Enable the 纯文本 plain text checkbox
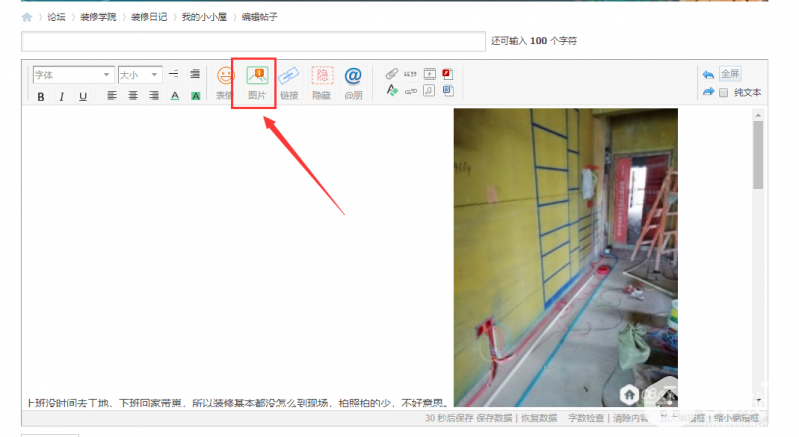The width and height of the screenshot is (799, 437). (724, 93)
